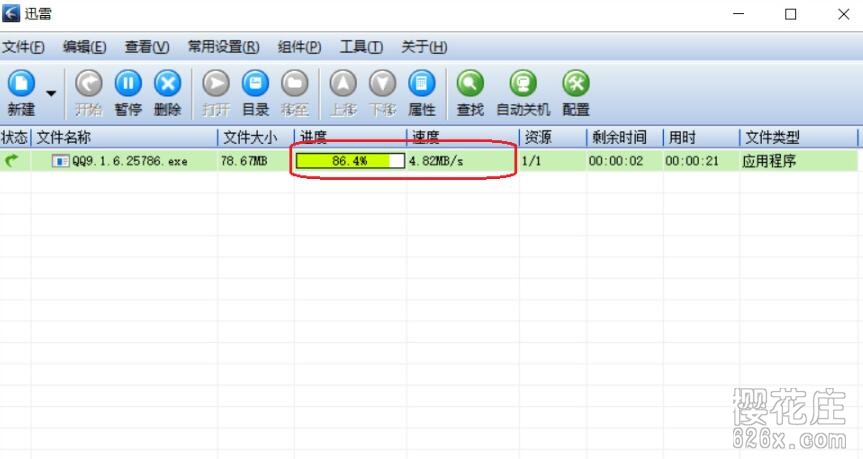Close the 迅雷 window

[x=843, y=14]
